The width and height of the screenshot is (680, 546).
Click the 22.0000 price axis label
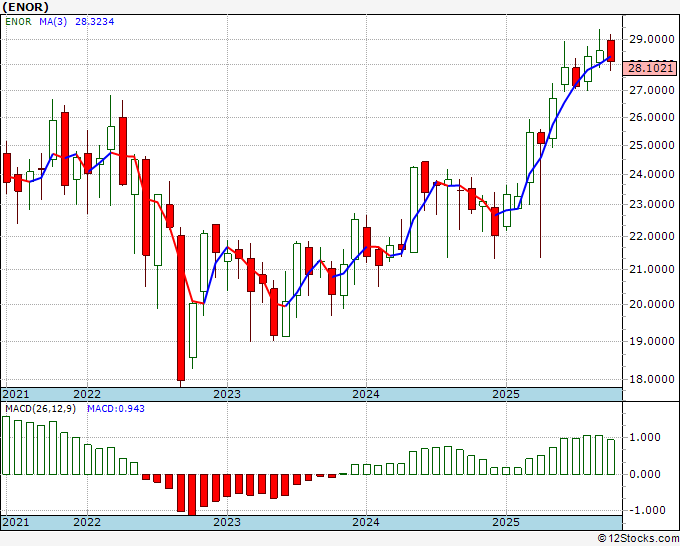[652, 236]
